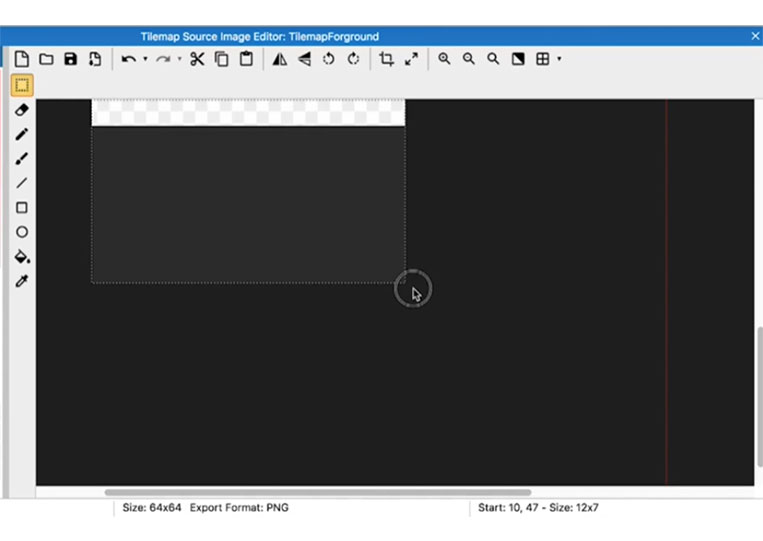Close the Tilemap Source Image Editor window
Viewport: 763px width, 541px height.
tap(755, 36)
